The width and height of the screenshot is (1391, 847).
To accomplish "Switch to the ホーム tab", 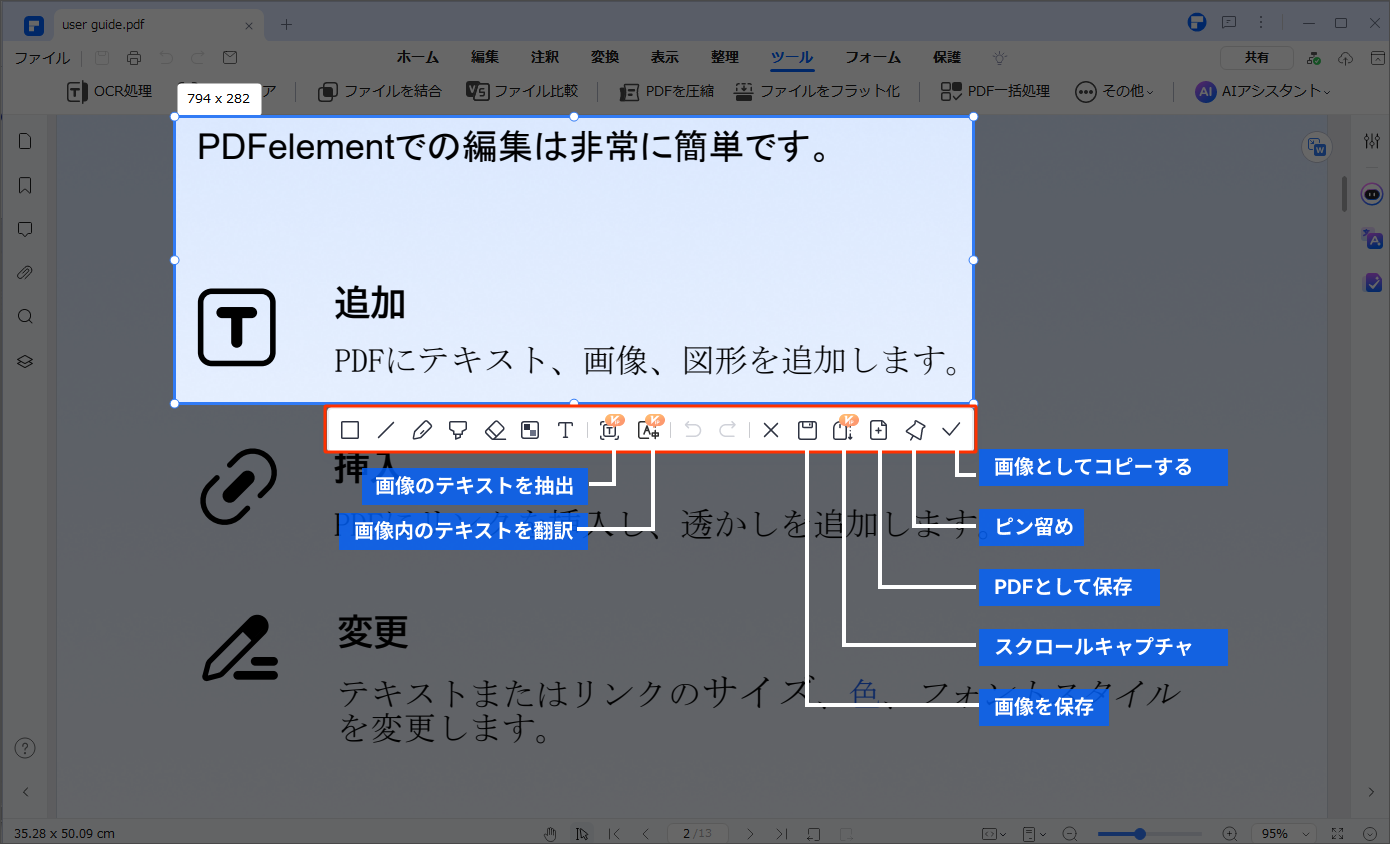I will point(417,58).
